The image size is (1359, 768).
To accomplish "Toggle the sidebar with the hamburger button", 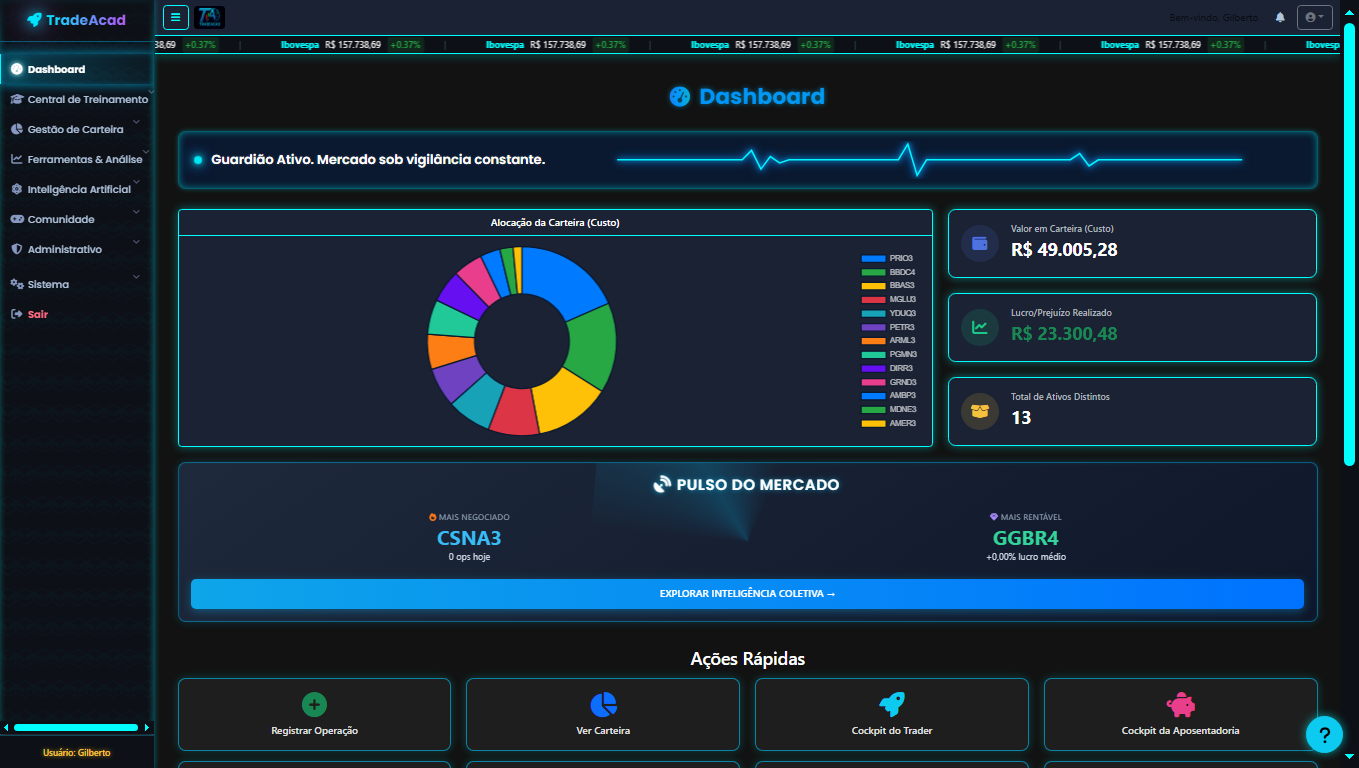I will [x=175, y=16].
